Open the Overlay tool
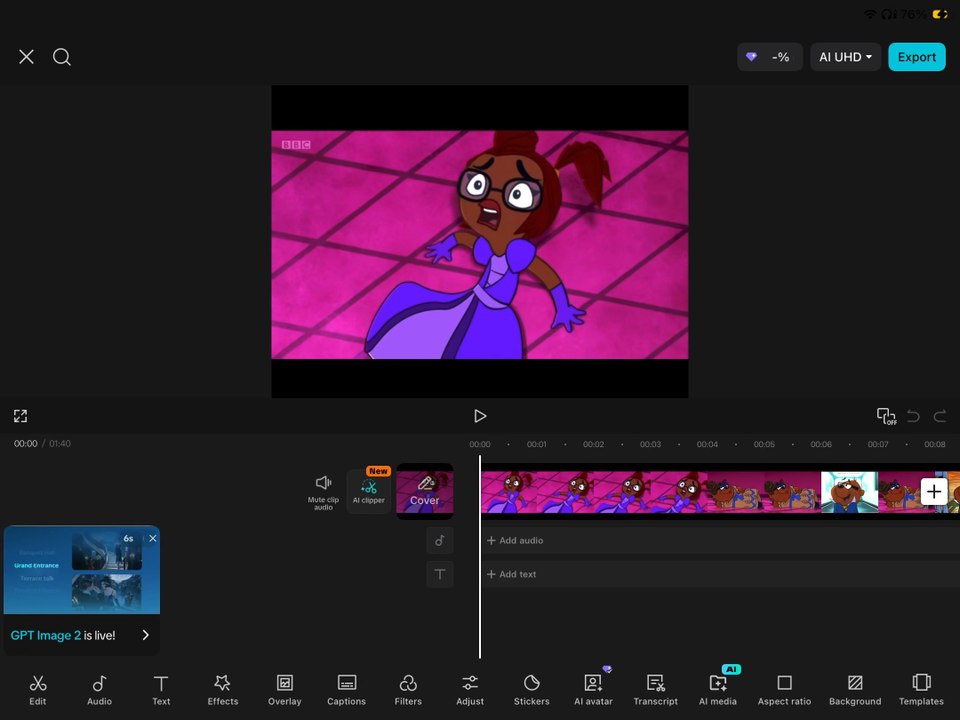Viewport: 960px width, 720px height. click(285, 689)
